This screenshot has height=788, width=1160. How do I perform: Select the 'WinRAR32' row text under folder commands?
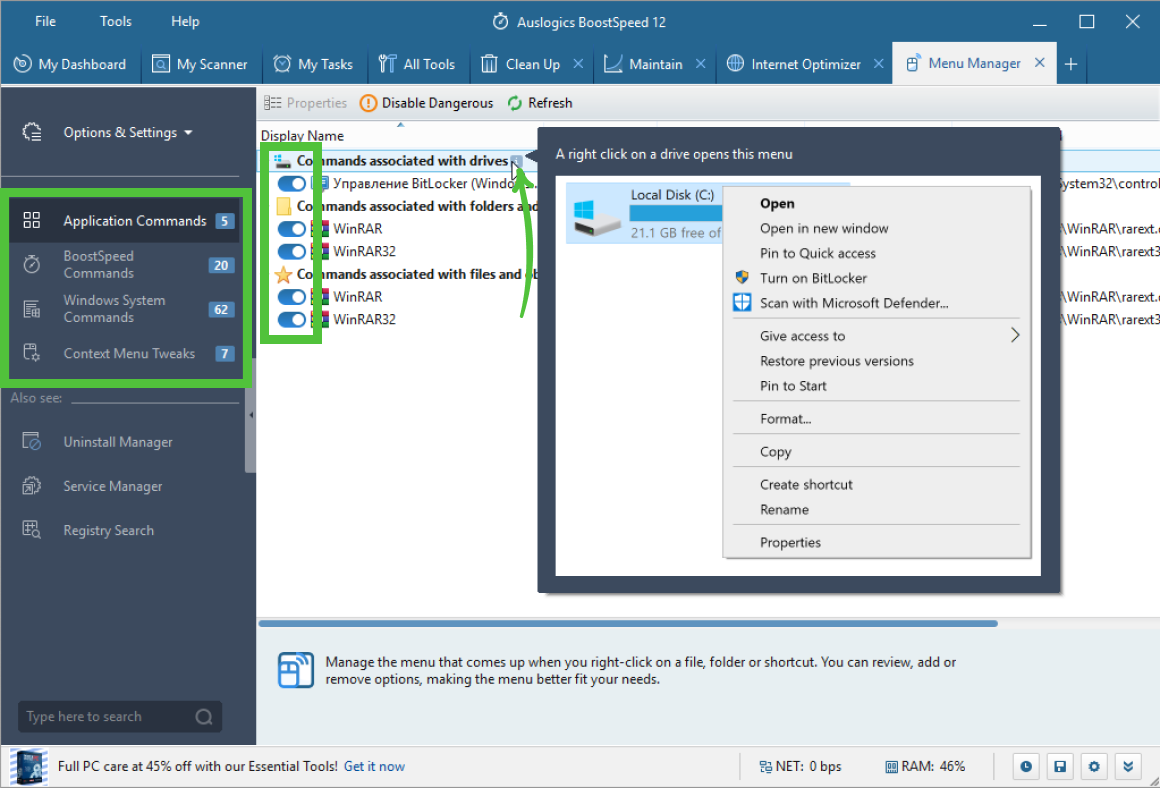[364, 252]
